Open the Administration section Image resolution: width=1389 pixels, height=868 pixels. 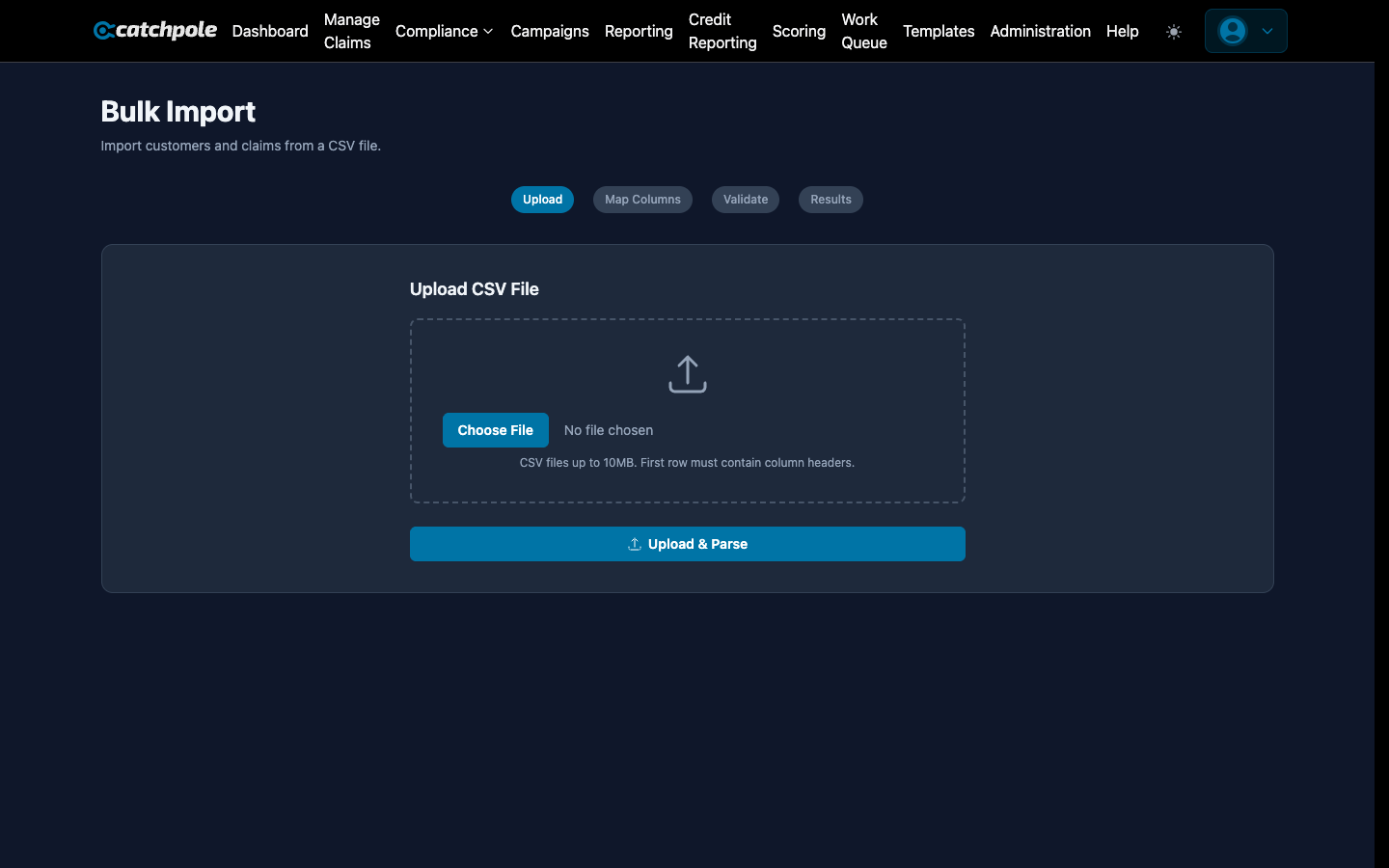pos(1040,31)
